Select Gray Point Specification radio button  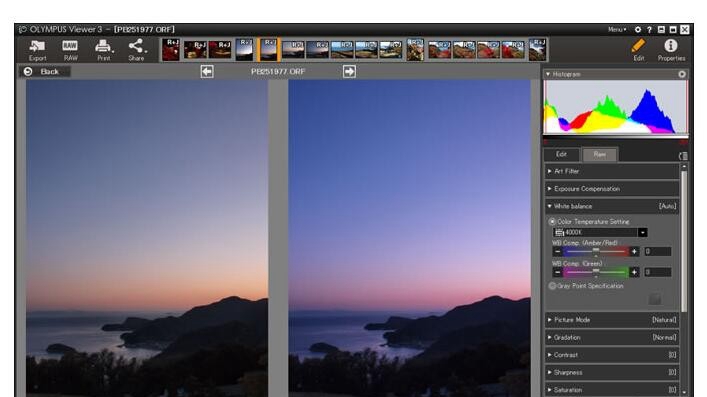tap(552, 286)
